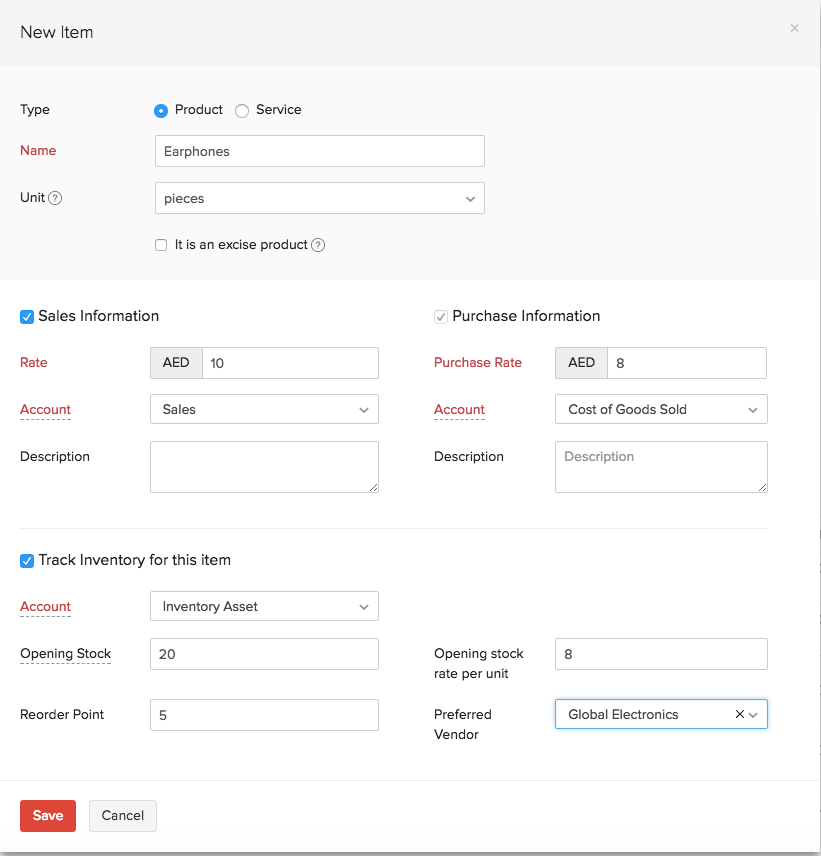Clear Global Electronics from Preferred Vendor

click(x=739, y=714)
